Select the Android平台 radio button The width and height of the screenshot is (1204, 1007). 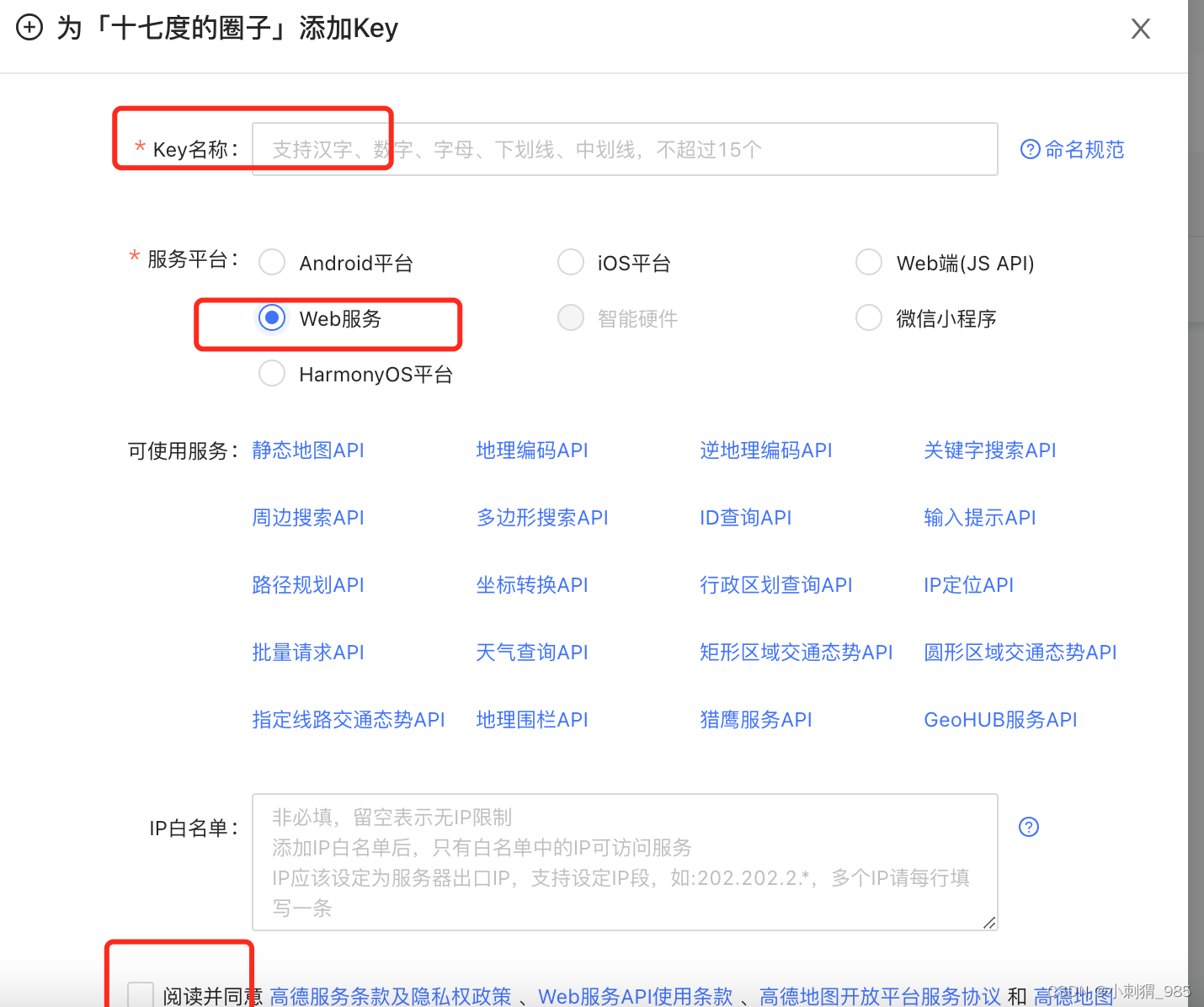click(x=271, y=262)
